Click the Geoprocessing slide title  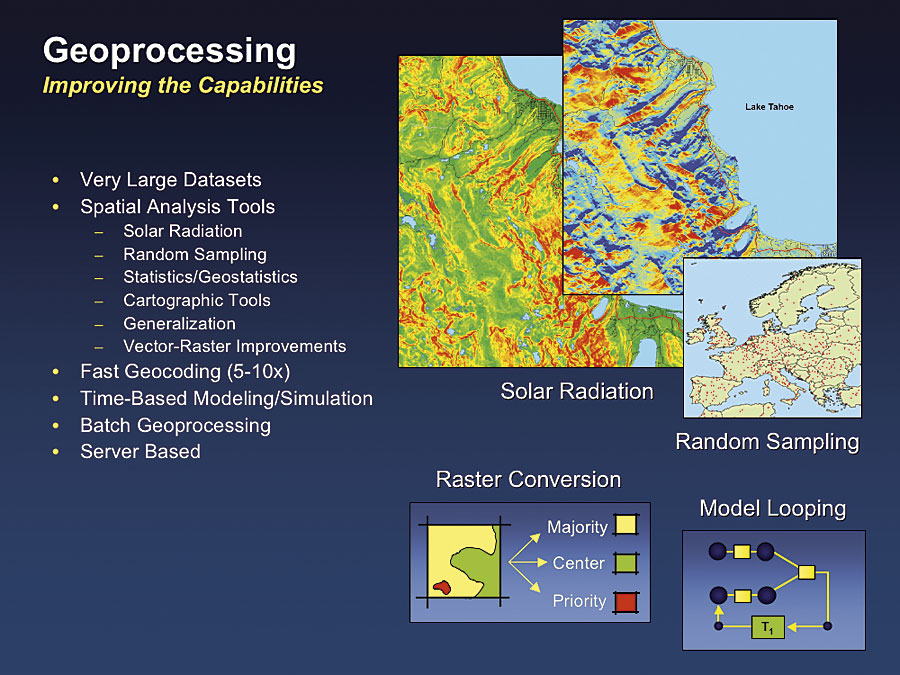[169, 52]
